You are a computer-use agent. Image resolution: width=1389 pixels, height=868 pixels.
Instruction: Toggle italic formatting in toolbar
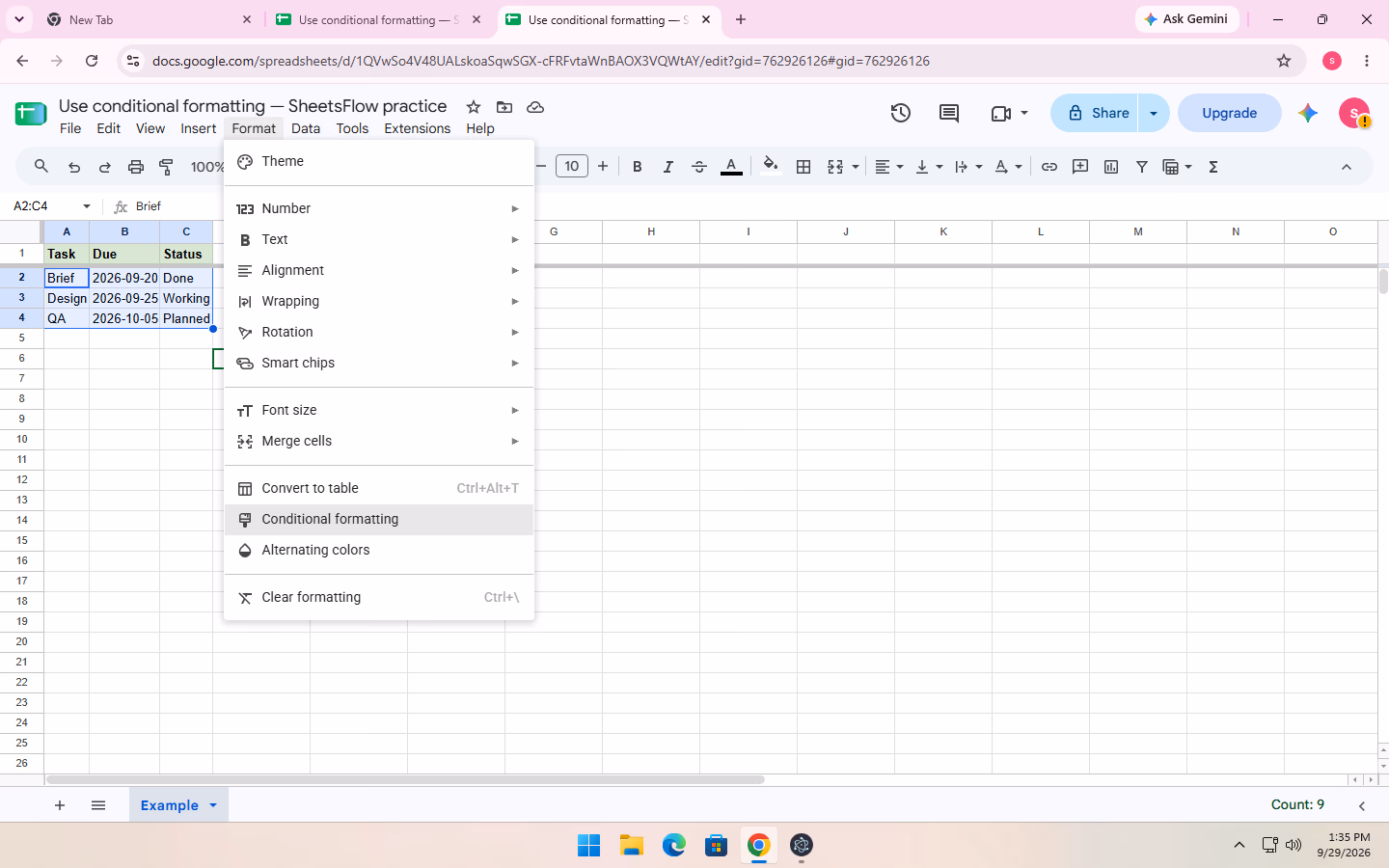pos(667,167)
